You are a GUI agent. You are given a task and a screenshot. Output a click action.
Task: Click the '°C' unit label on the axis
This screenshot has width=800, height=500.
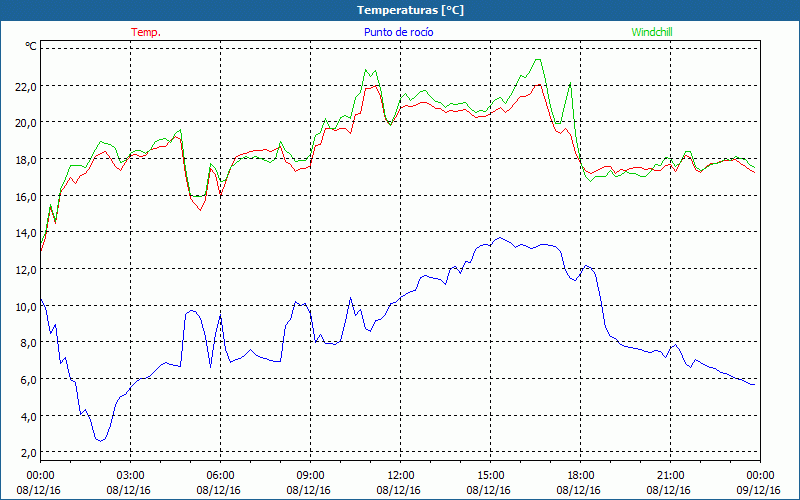31,46
